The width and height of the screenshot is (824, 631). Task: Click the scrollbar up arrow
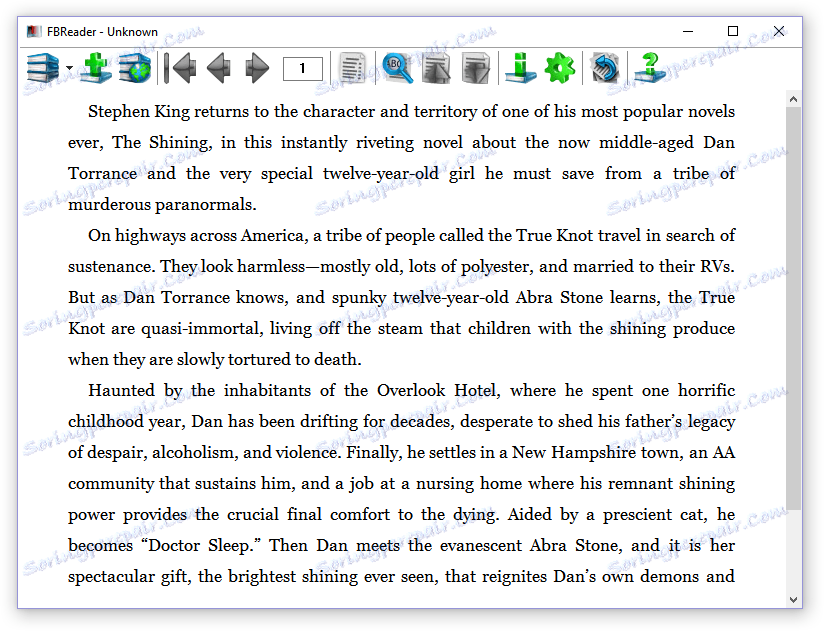(793, 99)
